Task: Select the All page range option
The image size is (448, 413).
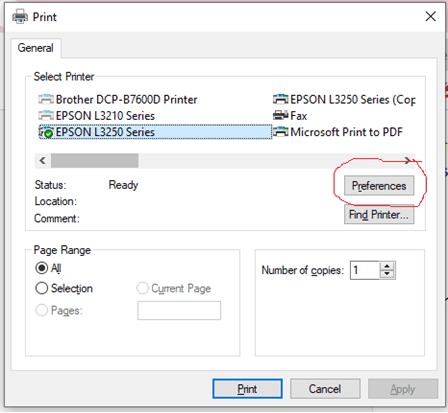Action: (x=42, y=268)
